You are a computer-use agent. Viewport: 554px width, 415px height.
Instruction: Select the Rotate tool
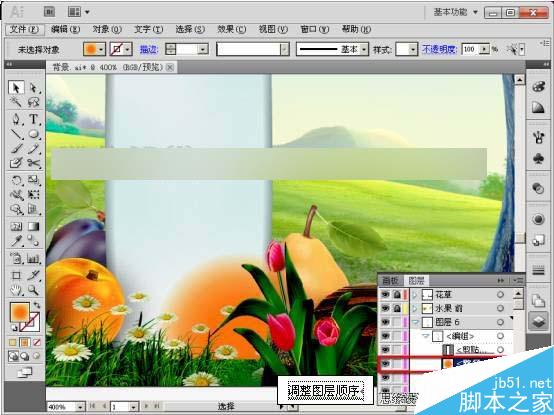[16, 180]
